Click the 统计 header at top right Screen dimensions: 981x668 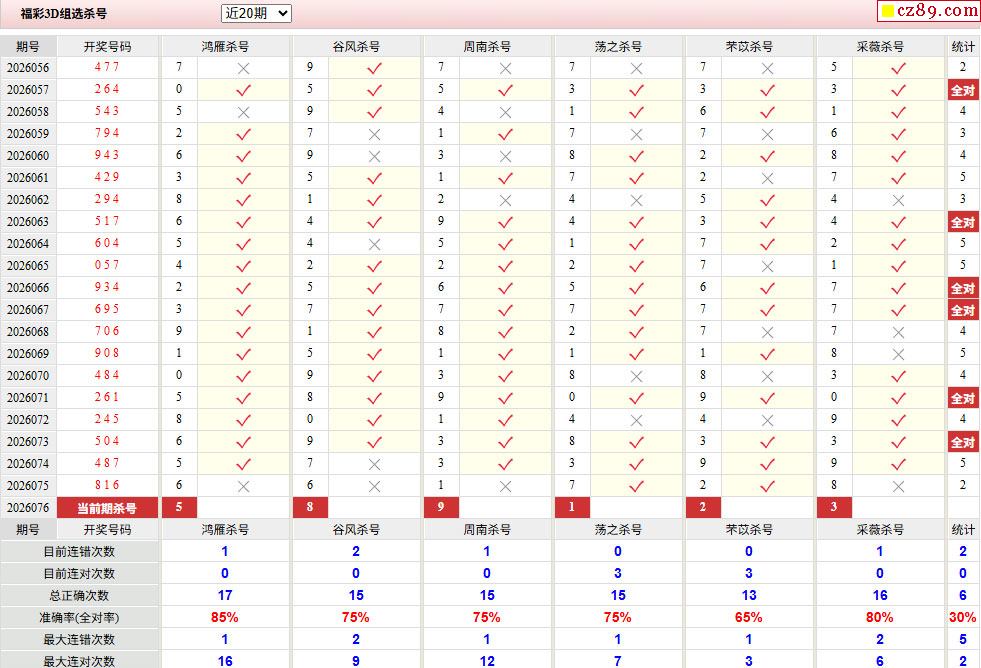[963, 46]
